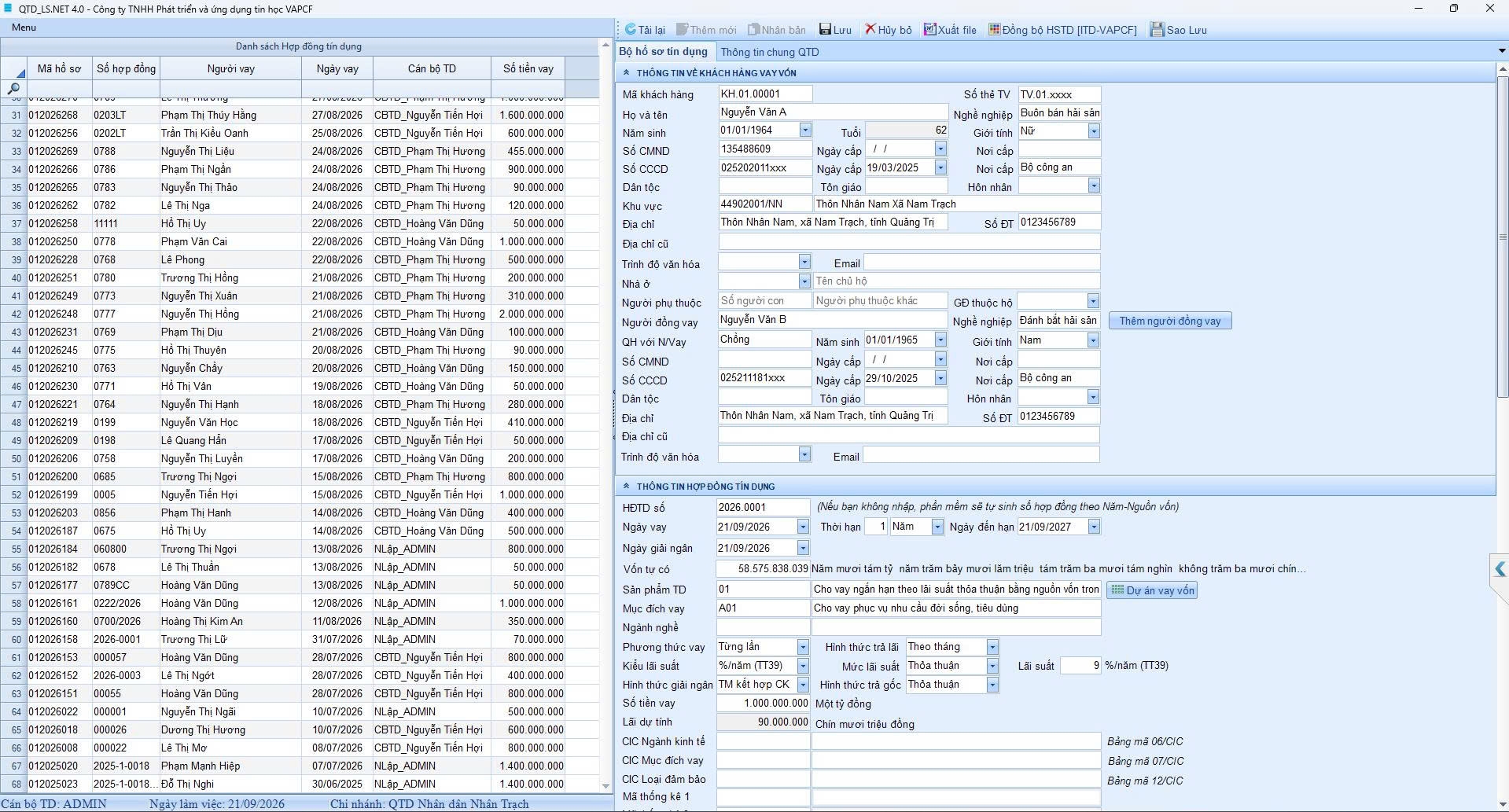Click the Họ và tên field containing Nguyễn Văn A
Viewport: 1509px width, 812px height.
tap(833, 112)
